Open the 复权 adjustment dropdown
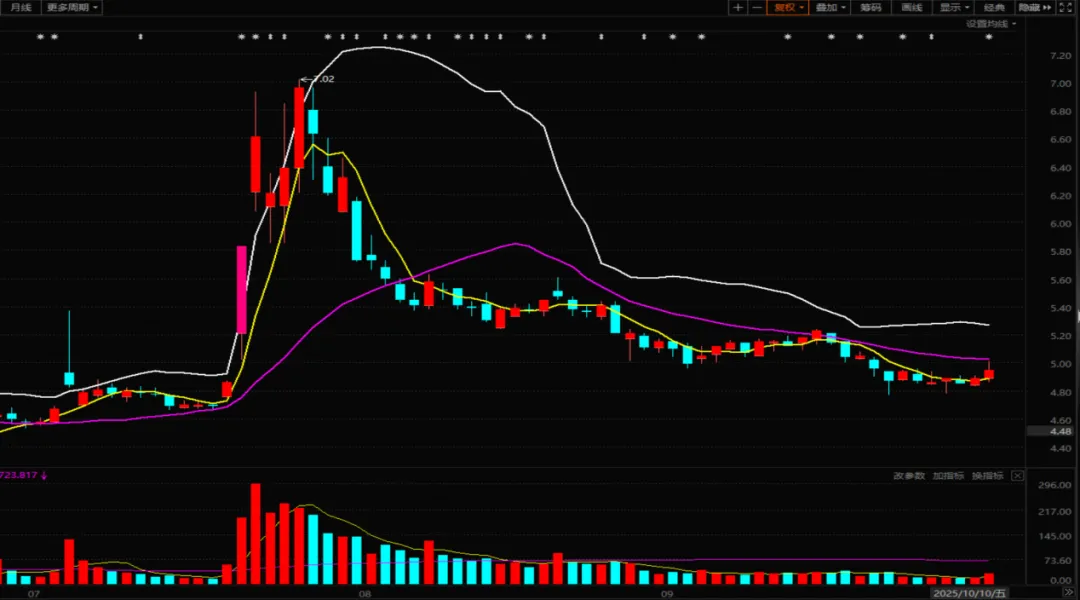This screenshot has width=1080, height=600. 788,8
